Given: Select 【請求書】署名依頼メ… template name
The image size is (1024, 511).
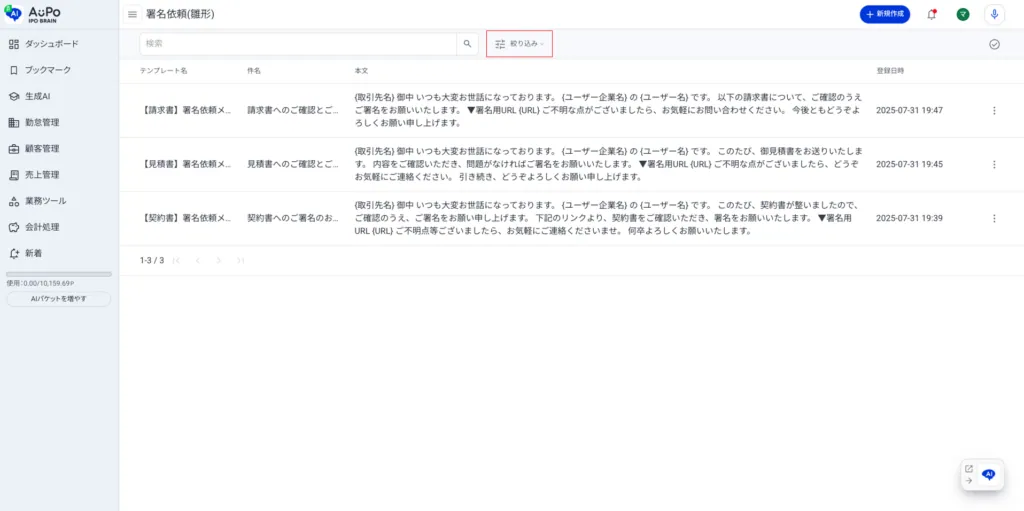Looking at the screenshot, I should tap(185, 110).
